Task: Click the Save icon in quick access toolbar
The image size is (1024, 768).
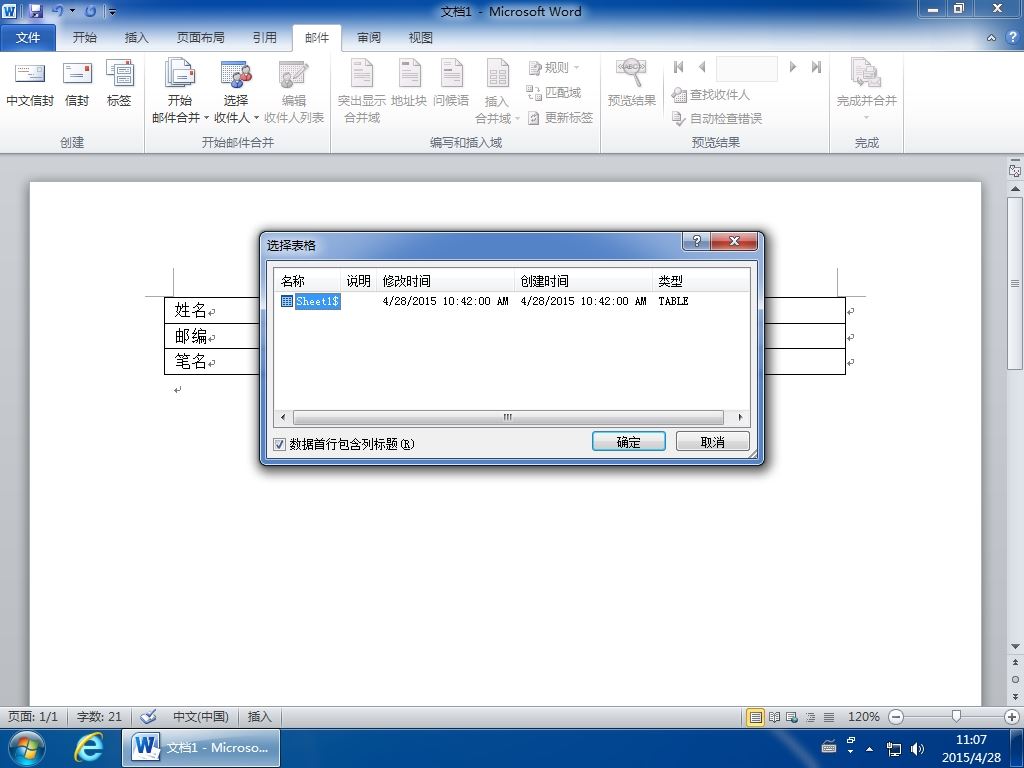Action: click(35, 11)
